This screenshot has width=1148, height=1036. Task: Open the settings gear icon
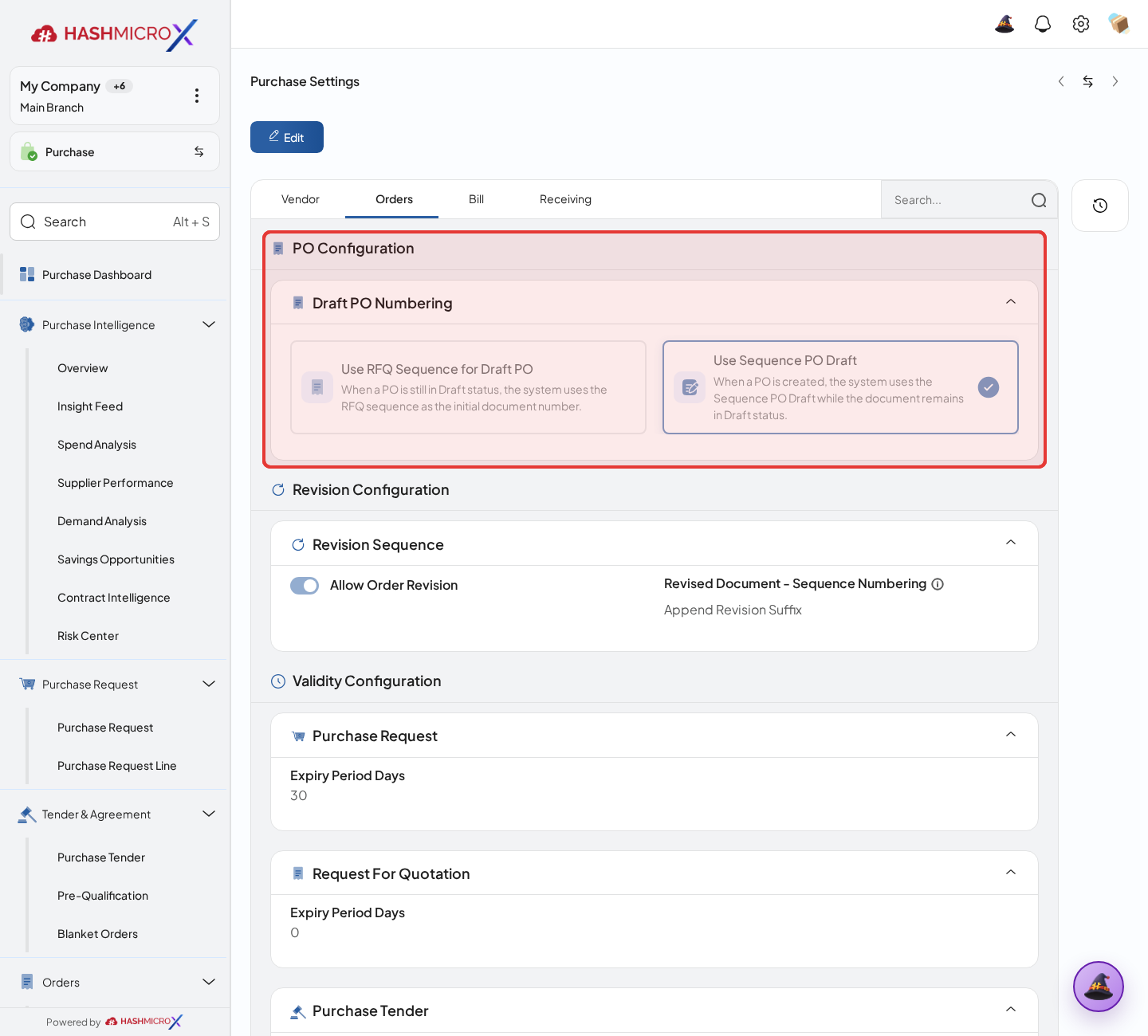pyautogui.click(x=1081, y=24)
